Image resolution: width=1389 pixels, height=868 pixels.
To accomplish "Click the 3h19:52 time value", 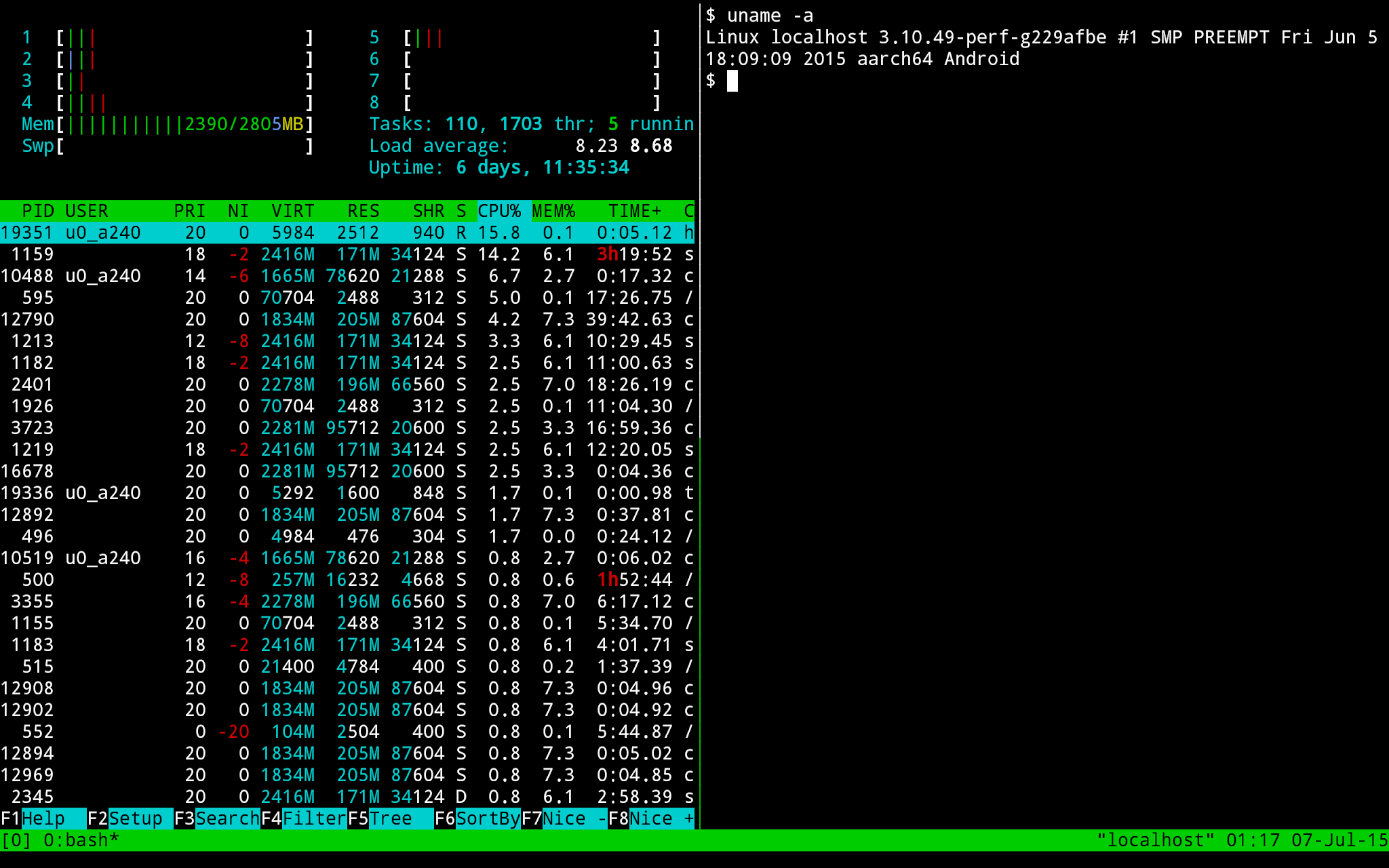I will tap(635, 254).
